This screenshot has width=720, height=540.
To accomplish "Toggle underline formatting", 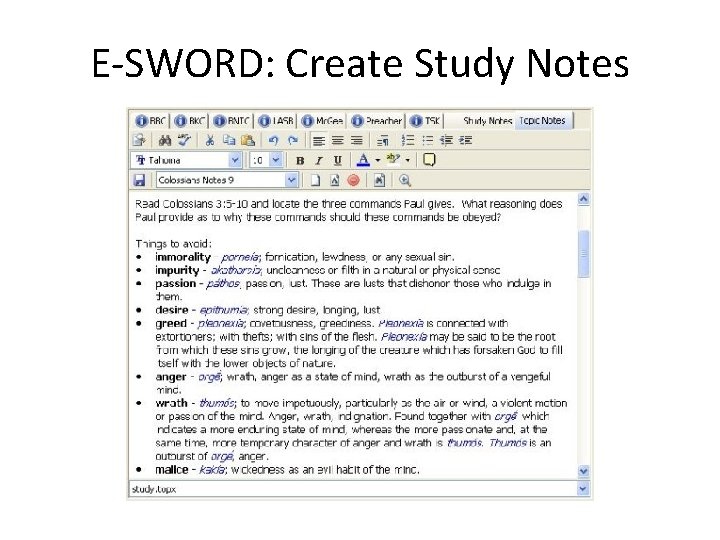I will click(338, 160).
